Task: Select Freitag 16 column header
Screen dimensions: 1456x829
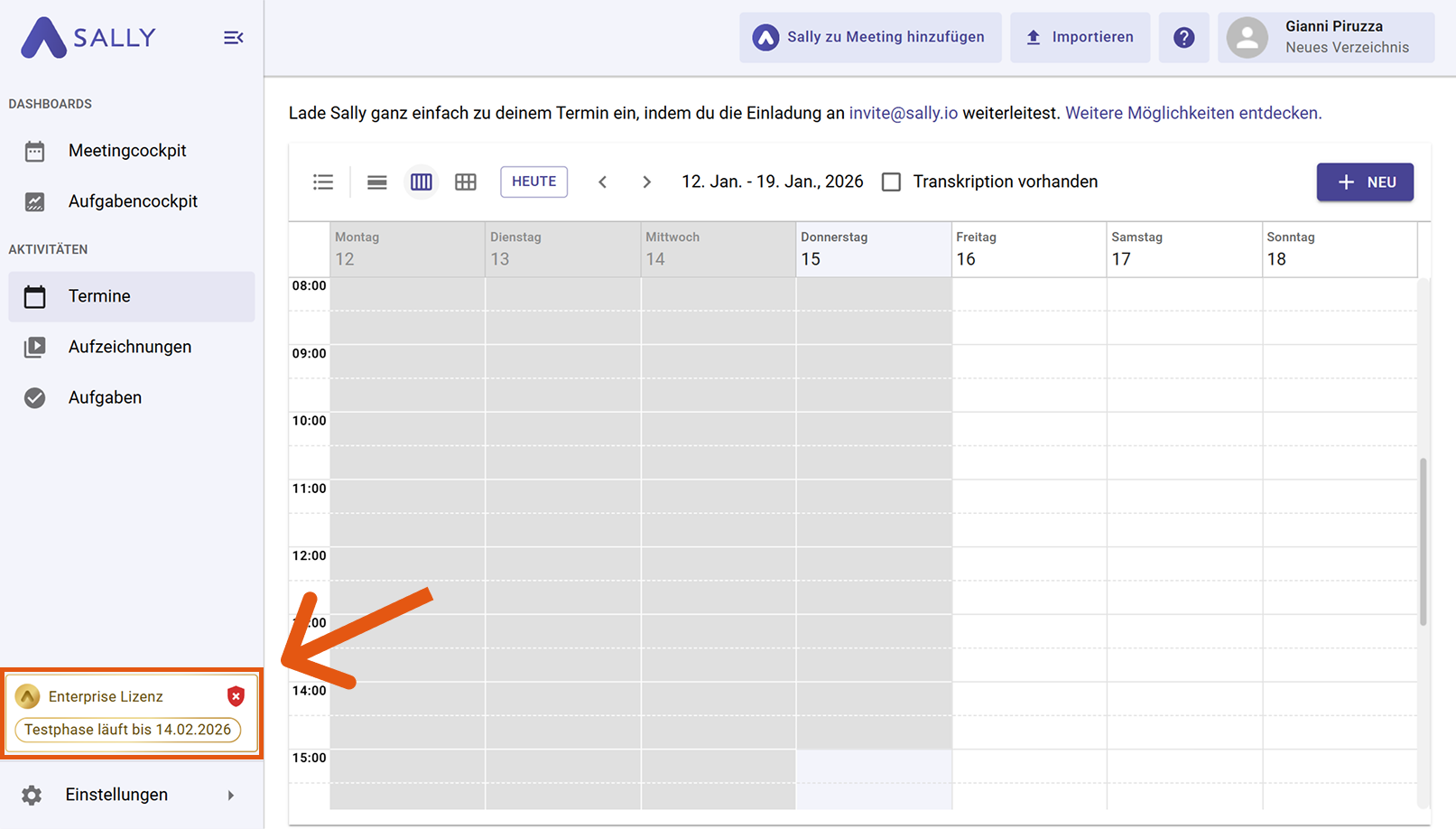Action: point(1028,249)
